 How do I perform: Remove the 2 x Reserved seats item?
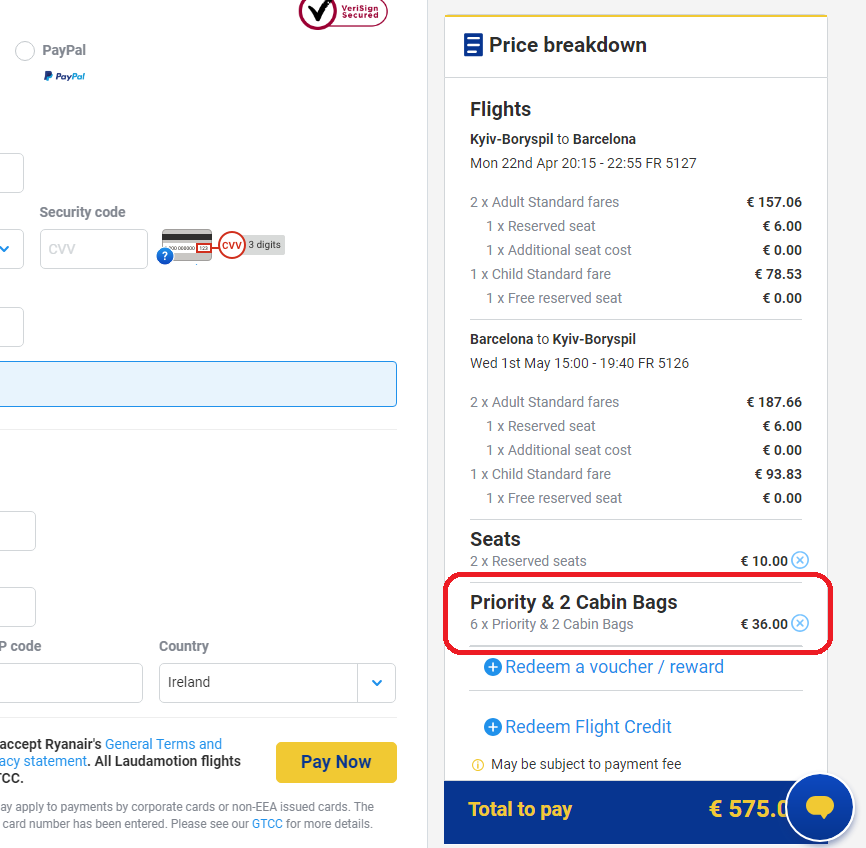(x=800, y=560)
